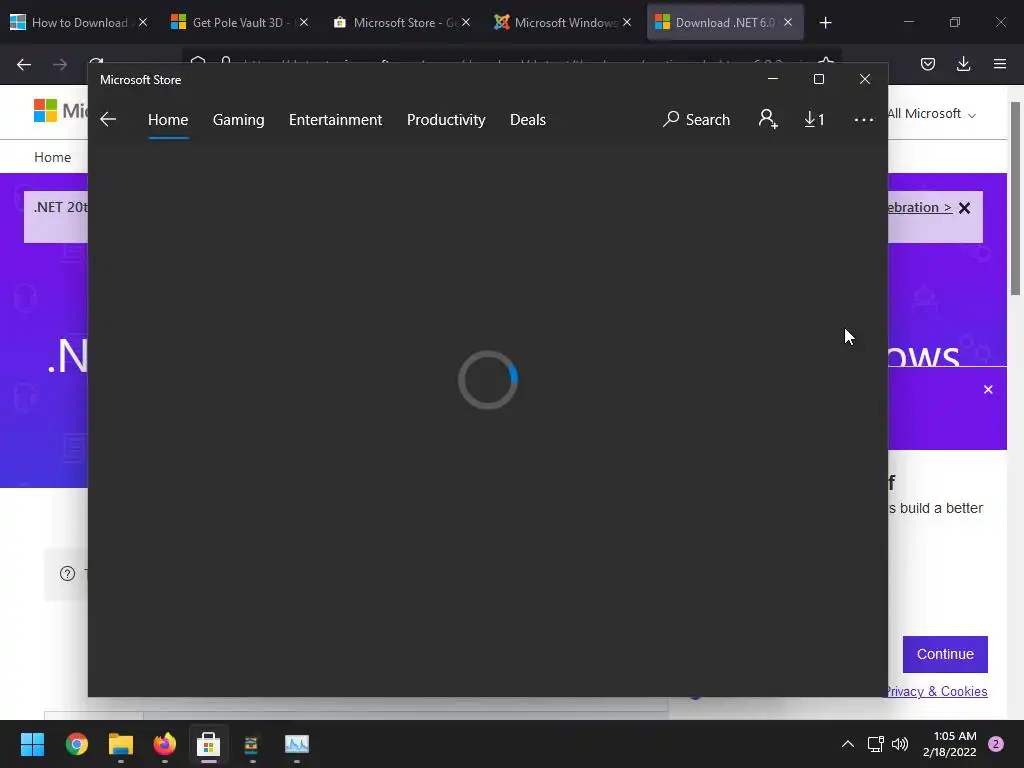The image size is (1024, 768).
Task: Open the Home tab in Microsoft Store
Action: coord(168,120)
